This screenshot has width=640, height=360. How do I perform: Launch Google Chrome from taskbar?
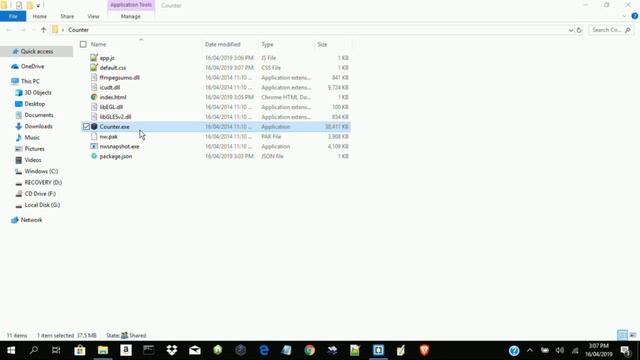[309, 350]
